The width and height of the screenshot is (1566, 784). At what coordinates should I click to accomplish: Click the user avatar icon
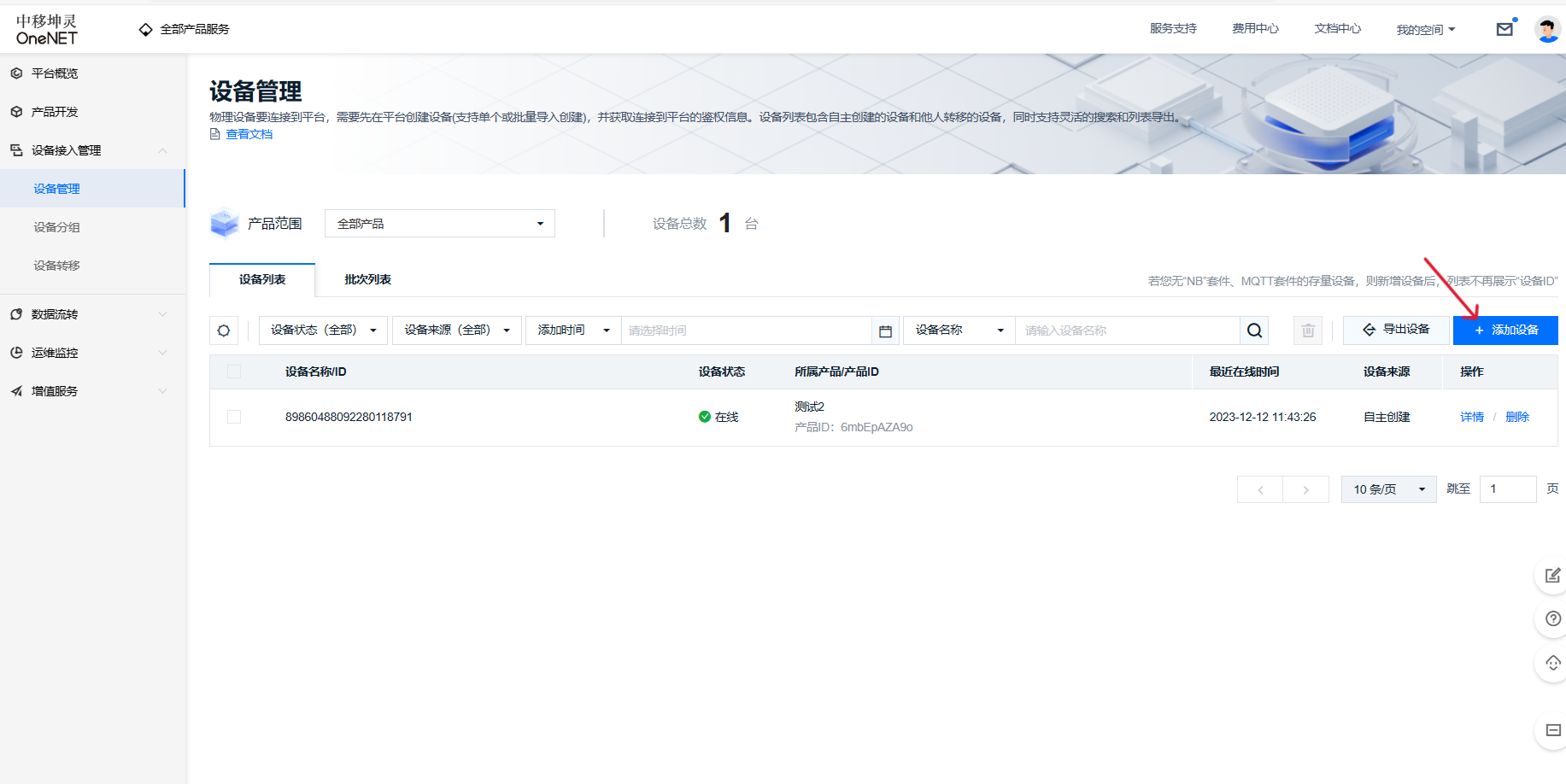pos(1547,29)
